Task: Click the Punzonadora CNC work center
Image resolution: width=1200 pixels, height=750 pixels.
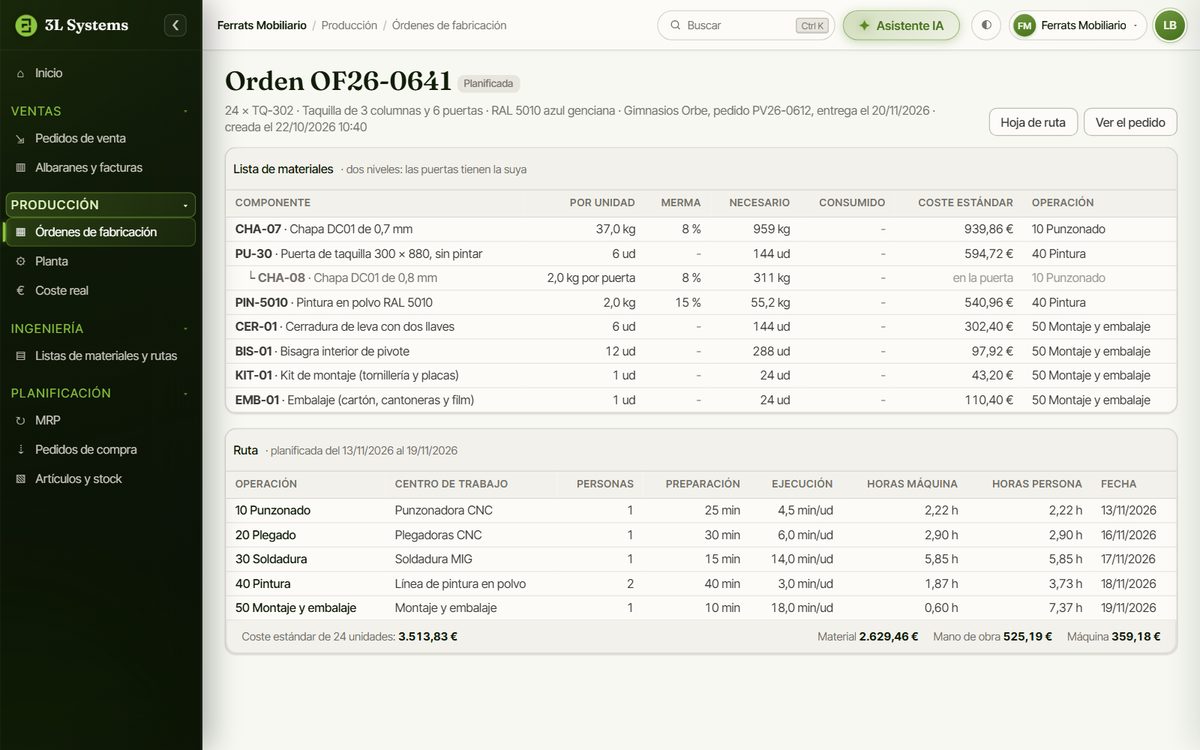Action: pos(444,510)
